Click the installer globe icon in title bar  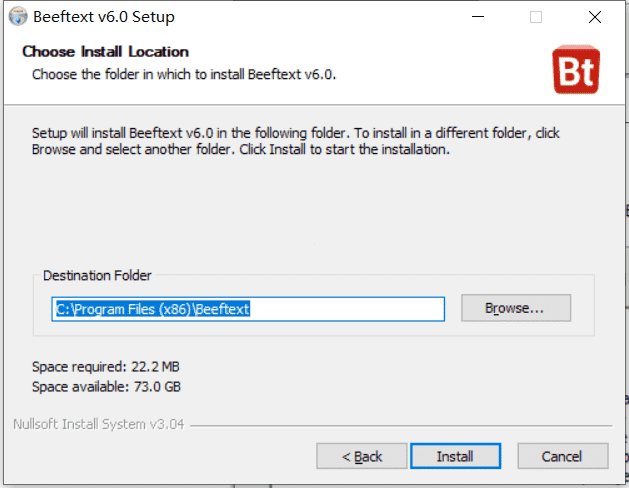coord(18,17)
